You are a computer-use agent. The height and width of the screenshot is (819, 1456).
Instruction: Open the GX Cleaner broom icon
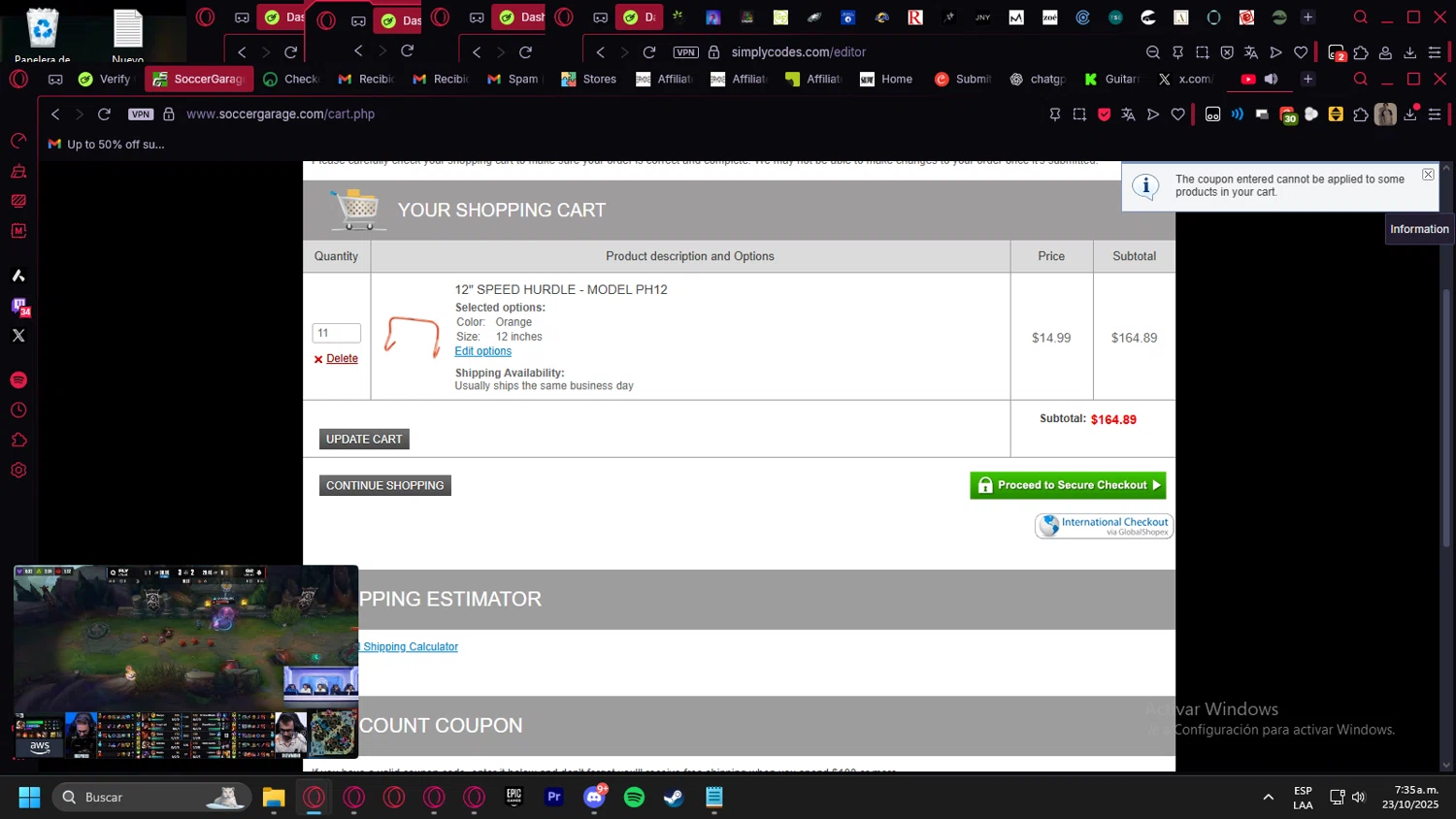(x=18, y=172)
